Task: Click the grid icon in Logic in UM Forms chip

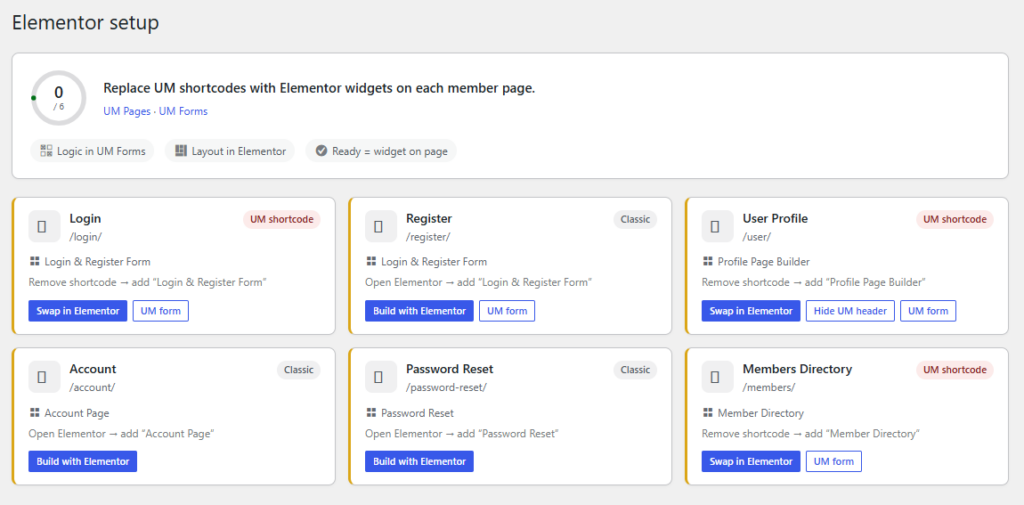Action: 46,151
